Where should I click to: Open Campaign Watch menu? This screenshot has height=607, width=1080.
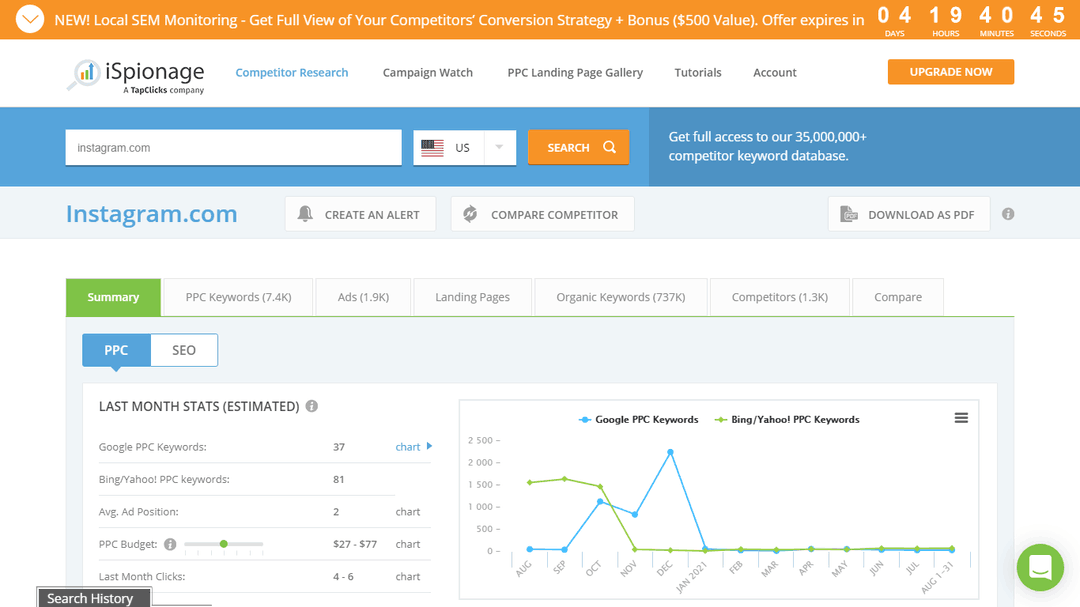428,72
